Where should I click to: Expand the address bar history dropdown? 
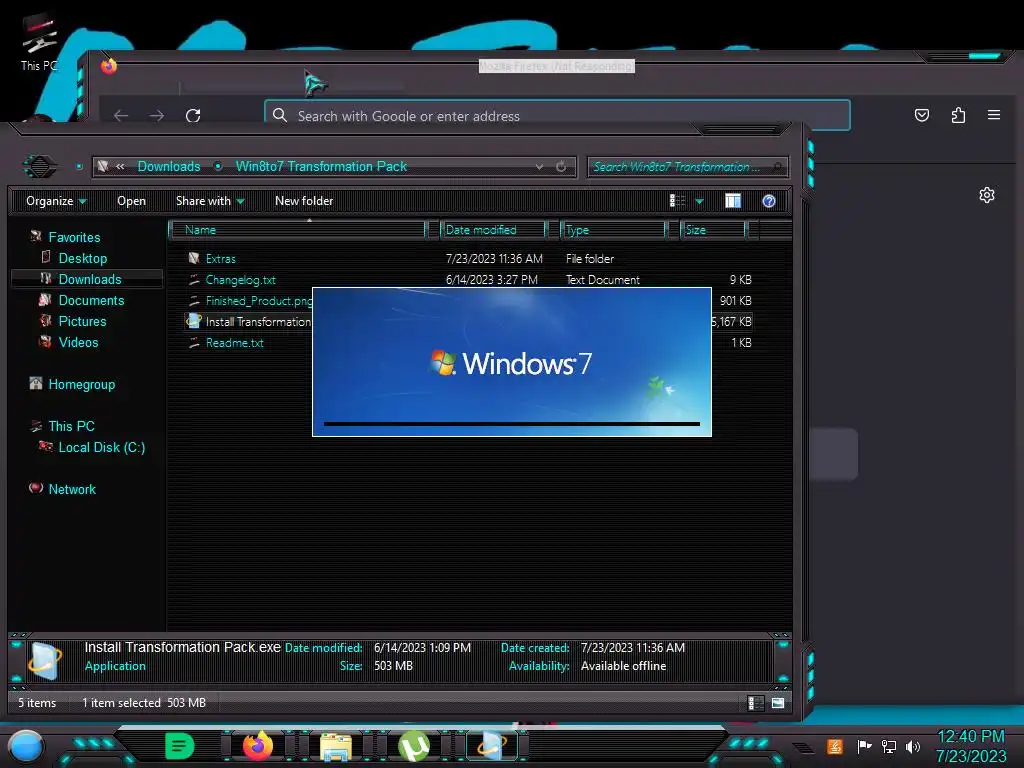(x=539, y=167)
